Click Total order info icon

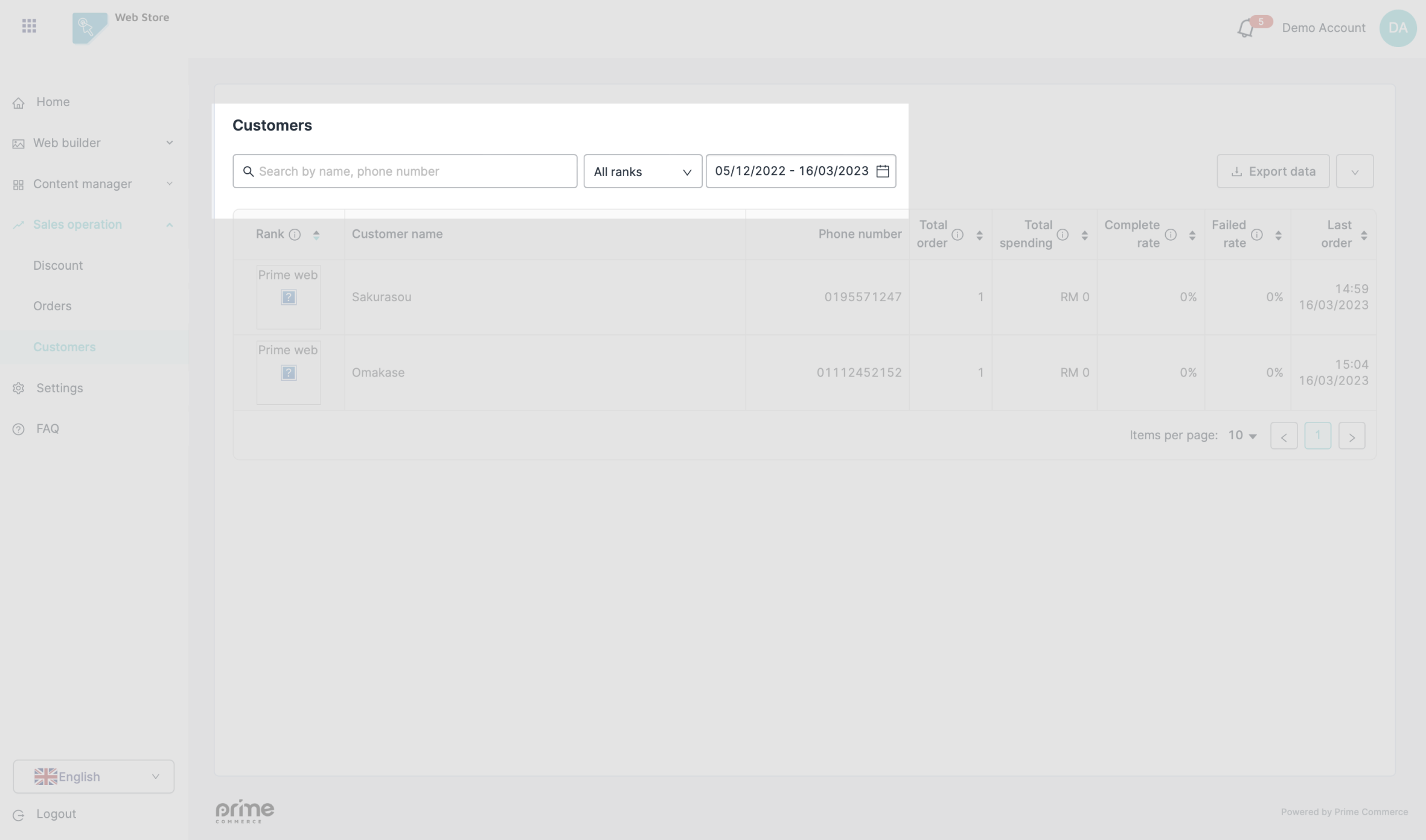click(x=958, y=235)
